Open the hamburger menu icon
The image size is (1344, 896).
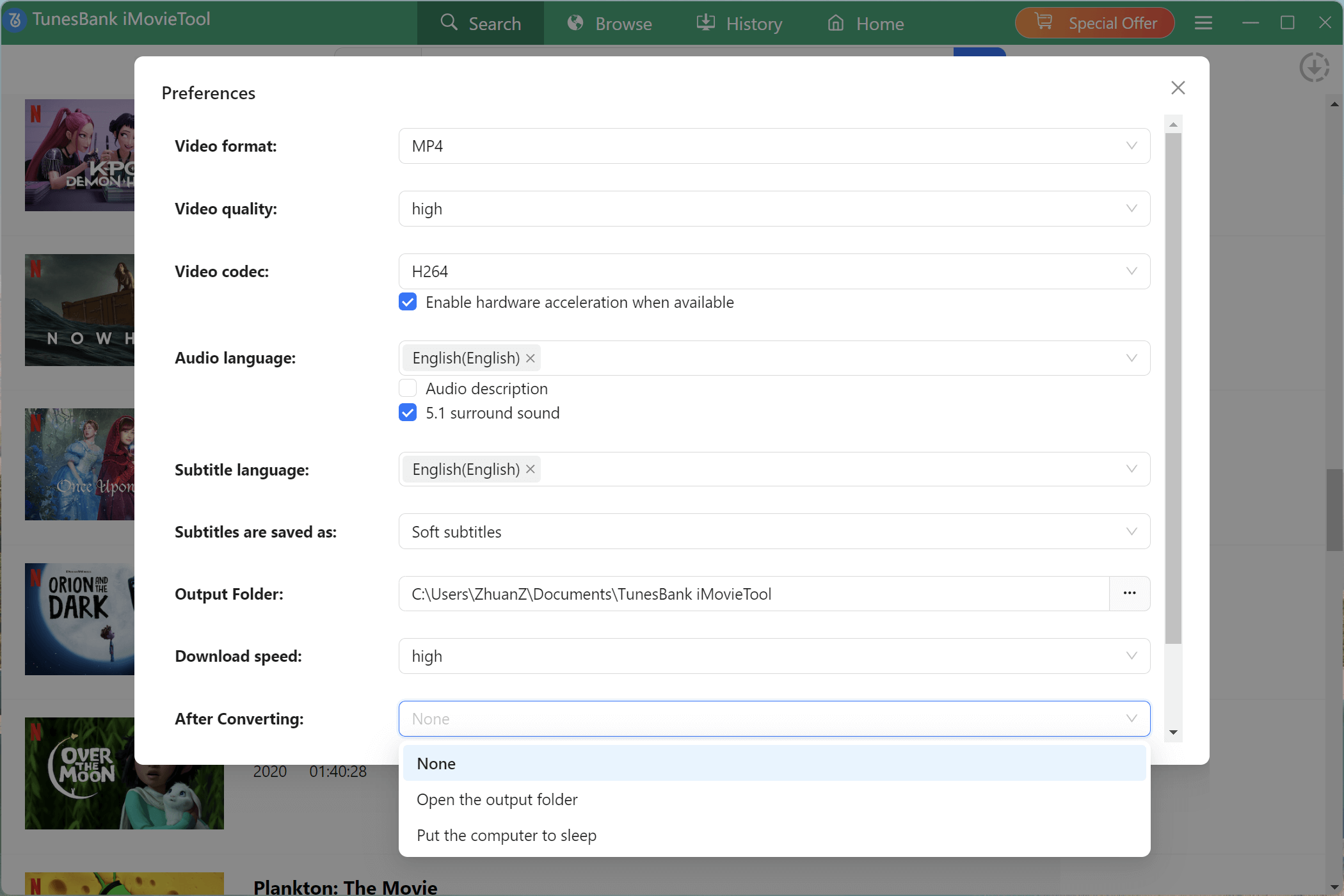tap(1203, 23)
